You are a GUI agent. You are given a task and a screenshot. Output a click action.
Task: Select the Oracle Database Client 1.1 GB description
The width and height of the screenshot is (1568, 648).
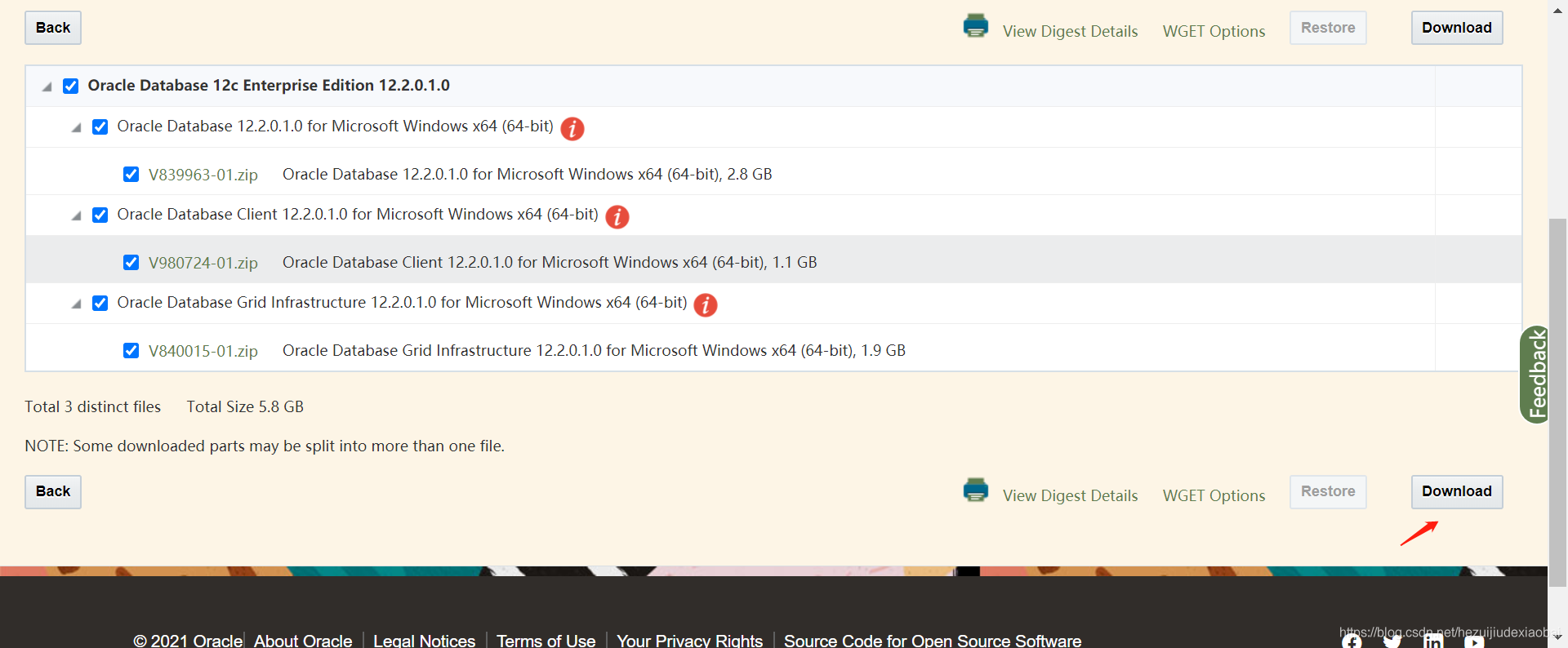click(x=550, y=262)
